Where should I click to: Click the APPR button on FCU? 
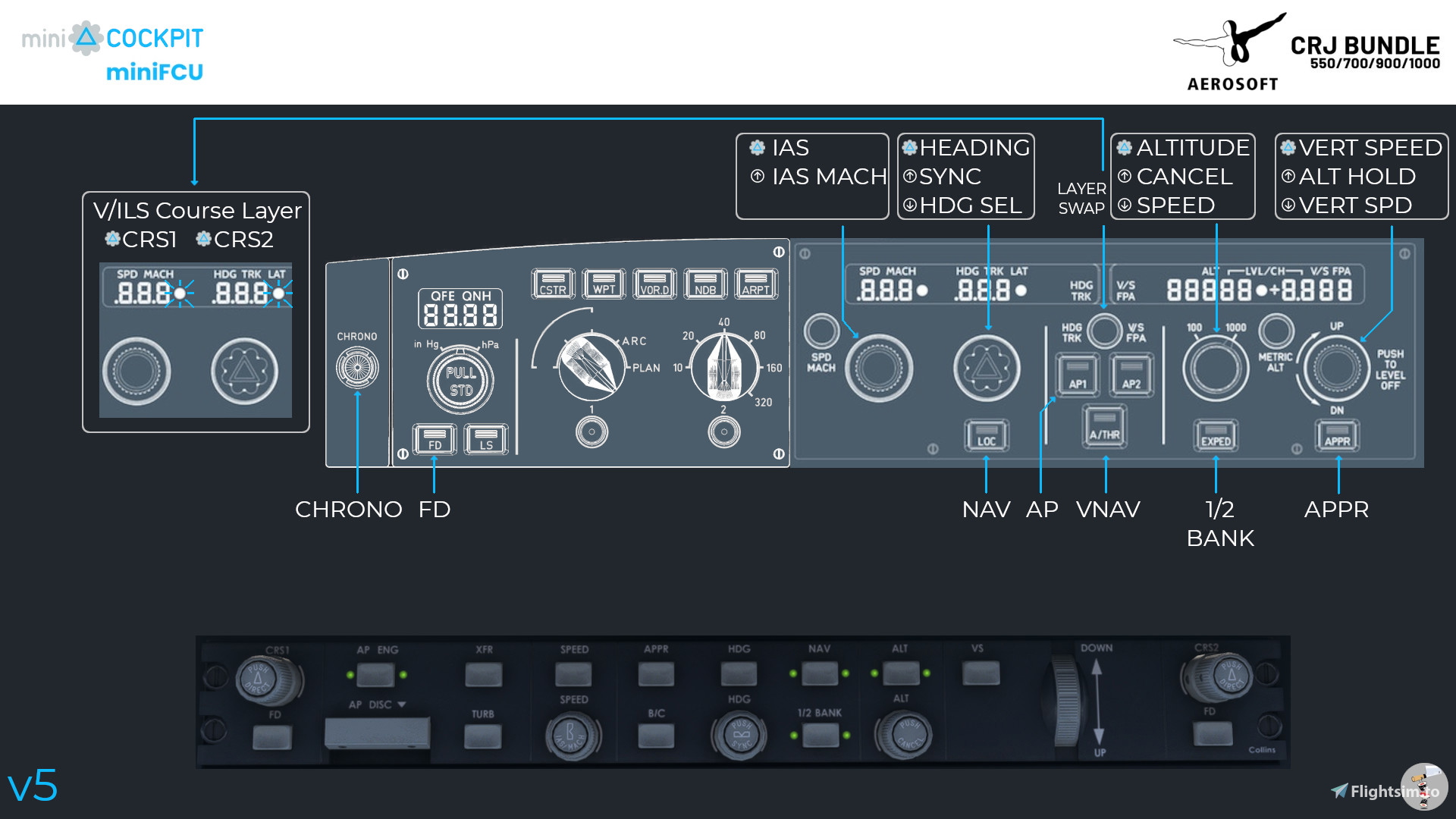tap(1337, 435)
